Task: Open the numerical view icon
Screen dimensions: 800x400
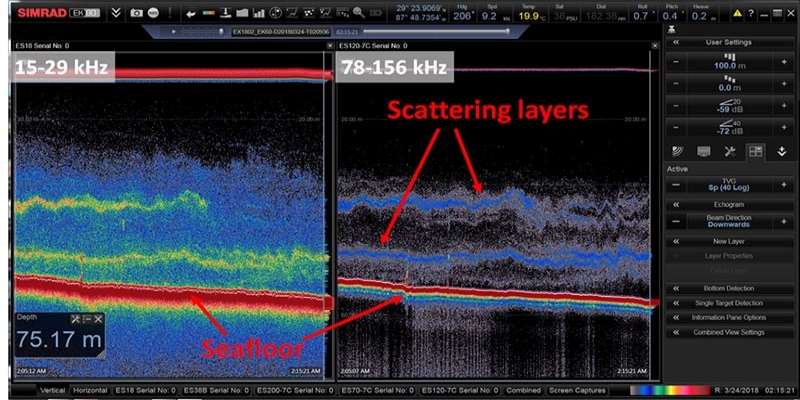Action: coord(343,13)
